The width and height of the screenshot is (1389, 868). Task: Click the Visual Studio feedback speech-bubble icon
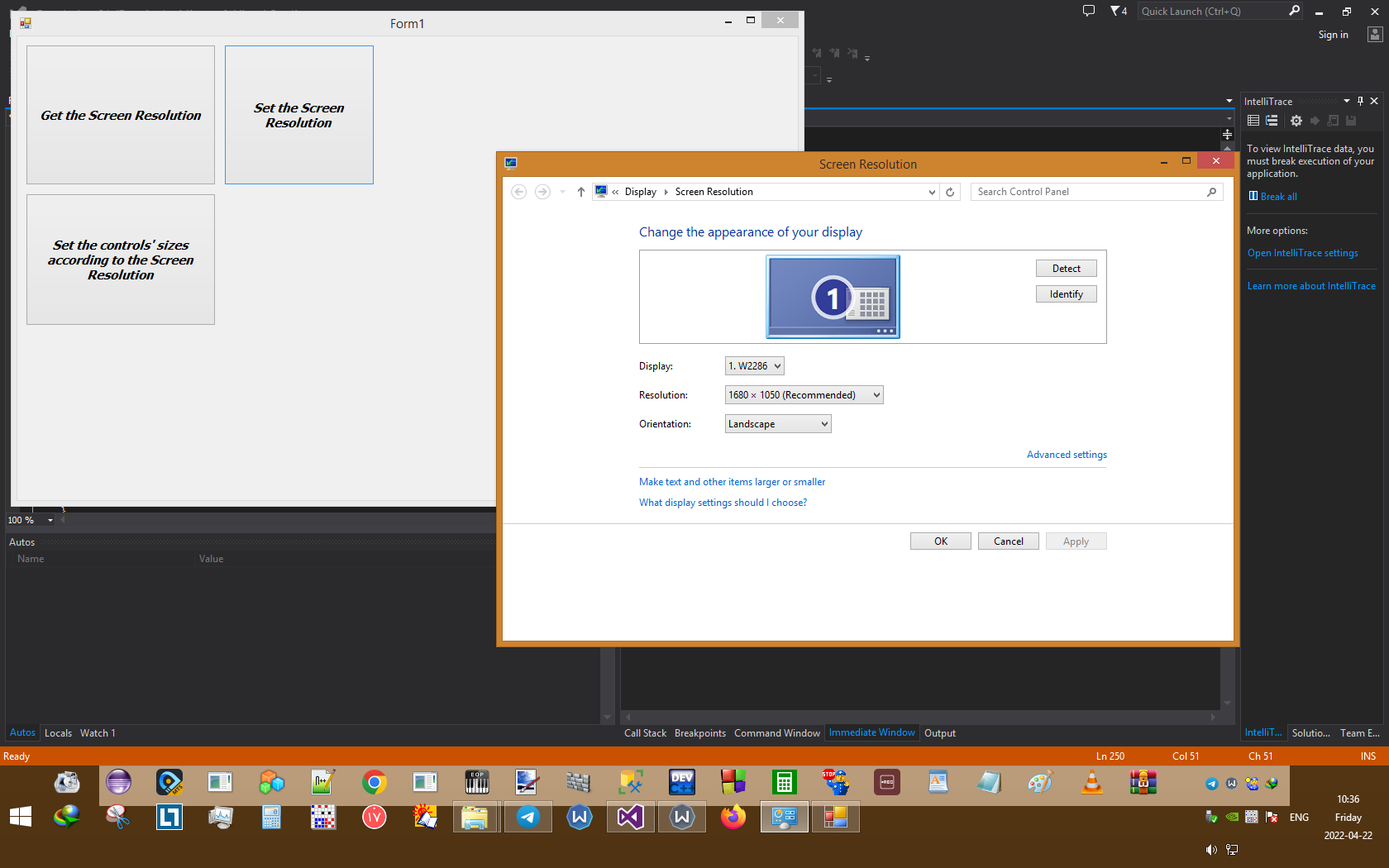(1089, 11)
